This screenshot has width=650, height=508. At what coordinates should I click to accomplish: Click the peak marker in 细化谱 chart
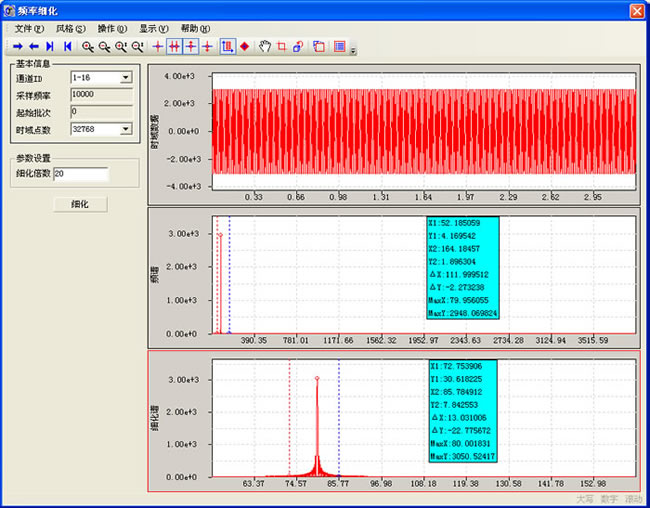coord(317,379)
